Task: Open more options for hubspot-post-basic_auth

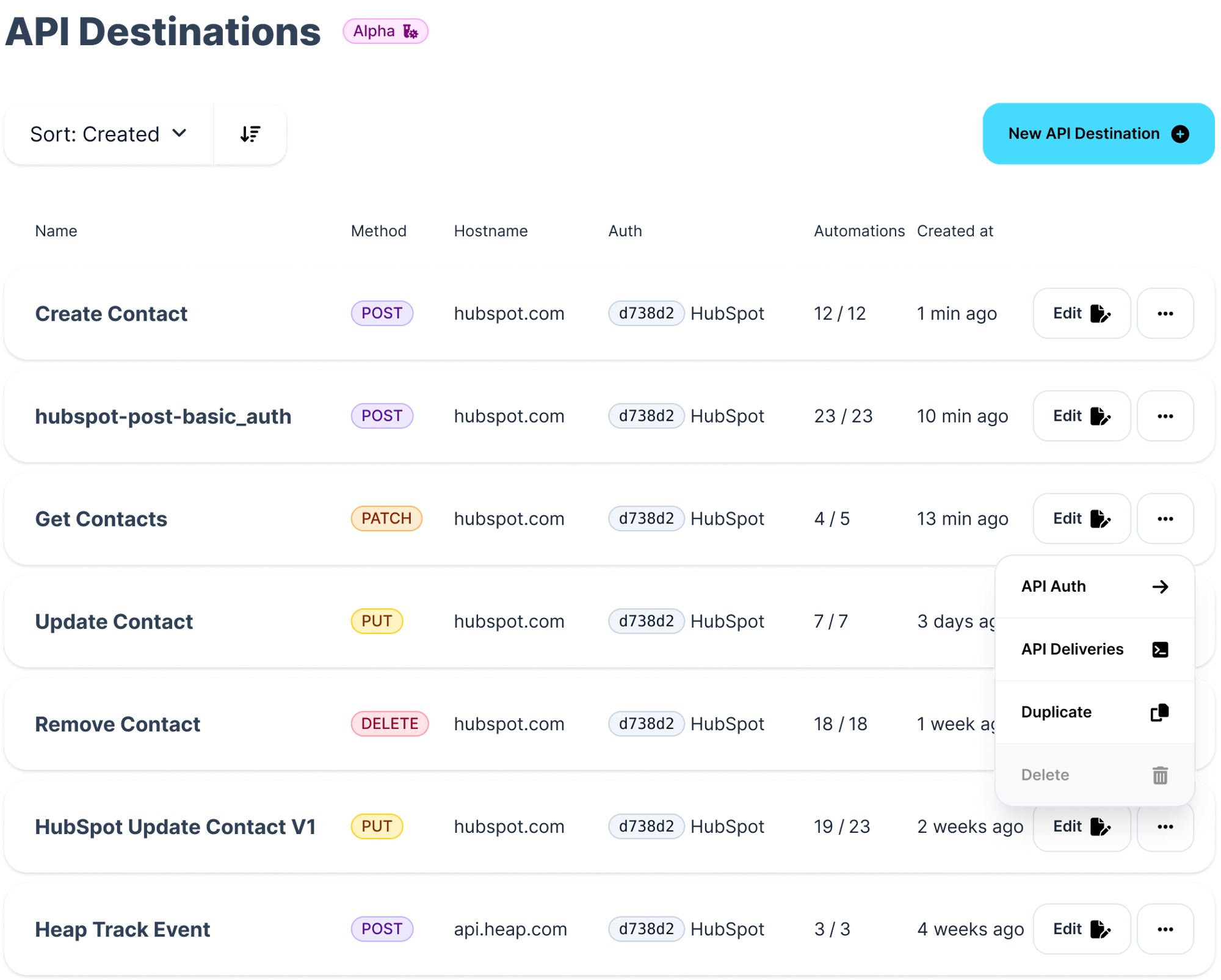Action: click(1165, 416)
